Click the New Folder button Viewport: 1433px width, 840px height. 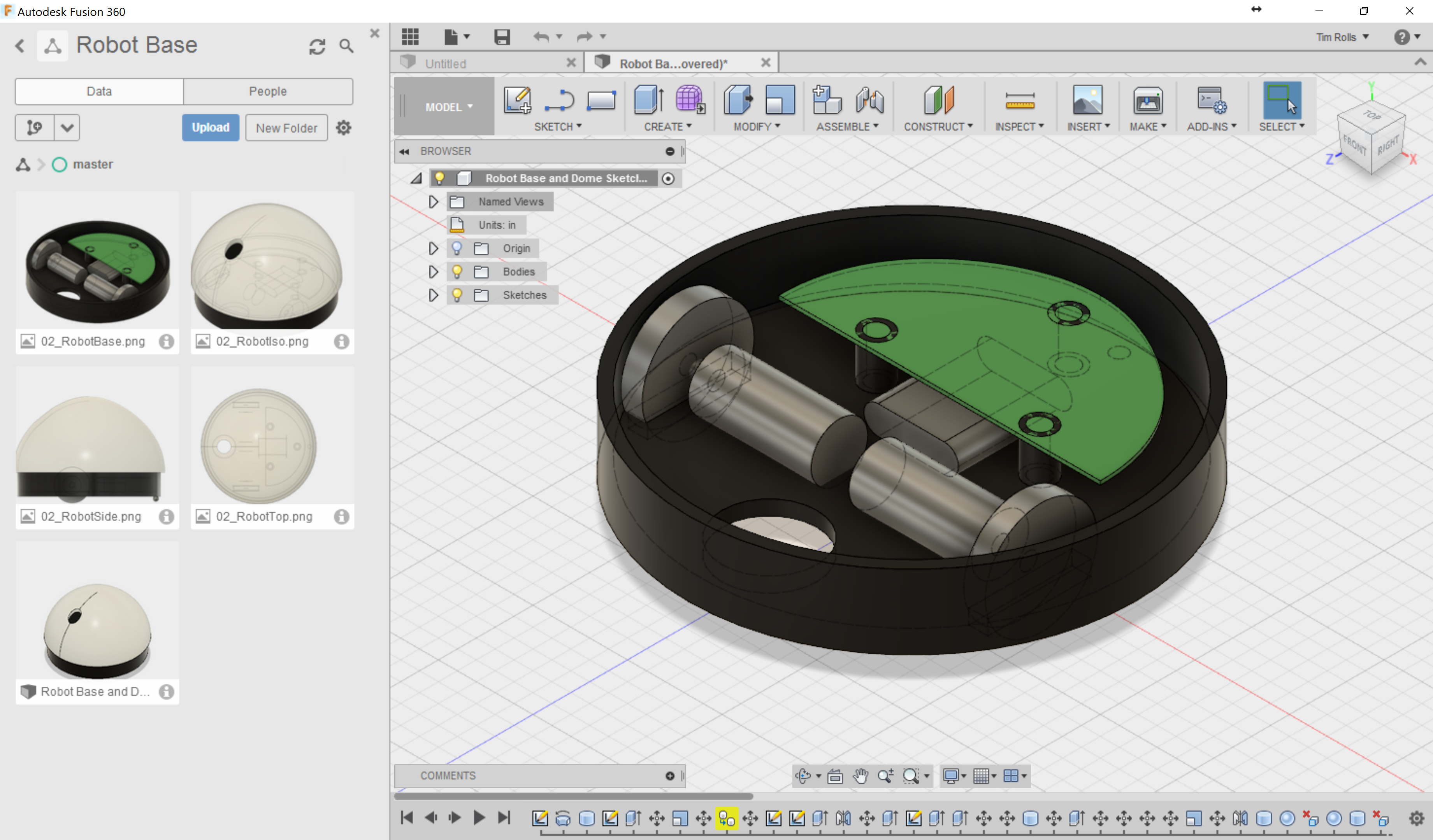286,128
